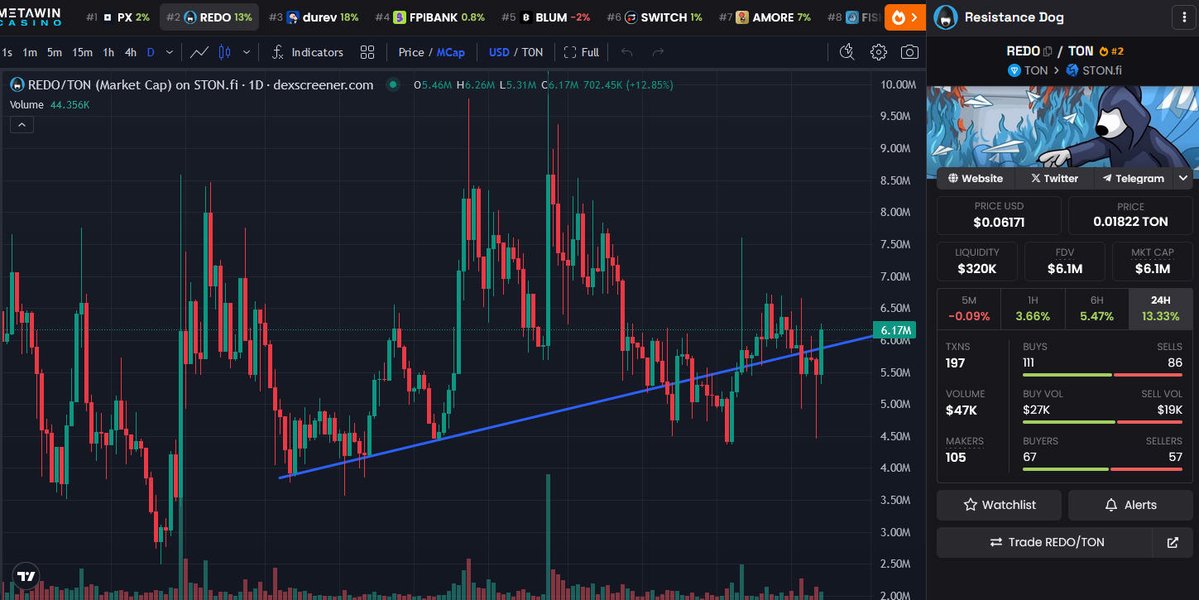Select the 5M price change tab

969,309
